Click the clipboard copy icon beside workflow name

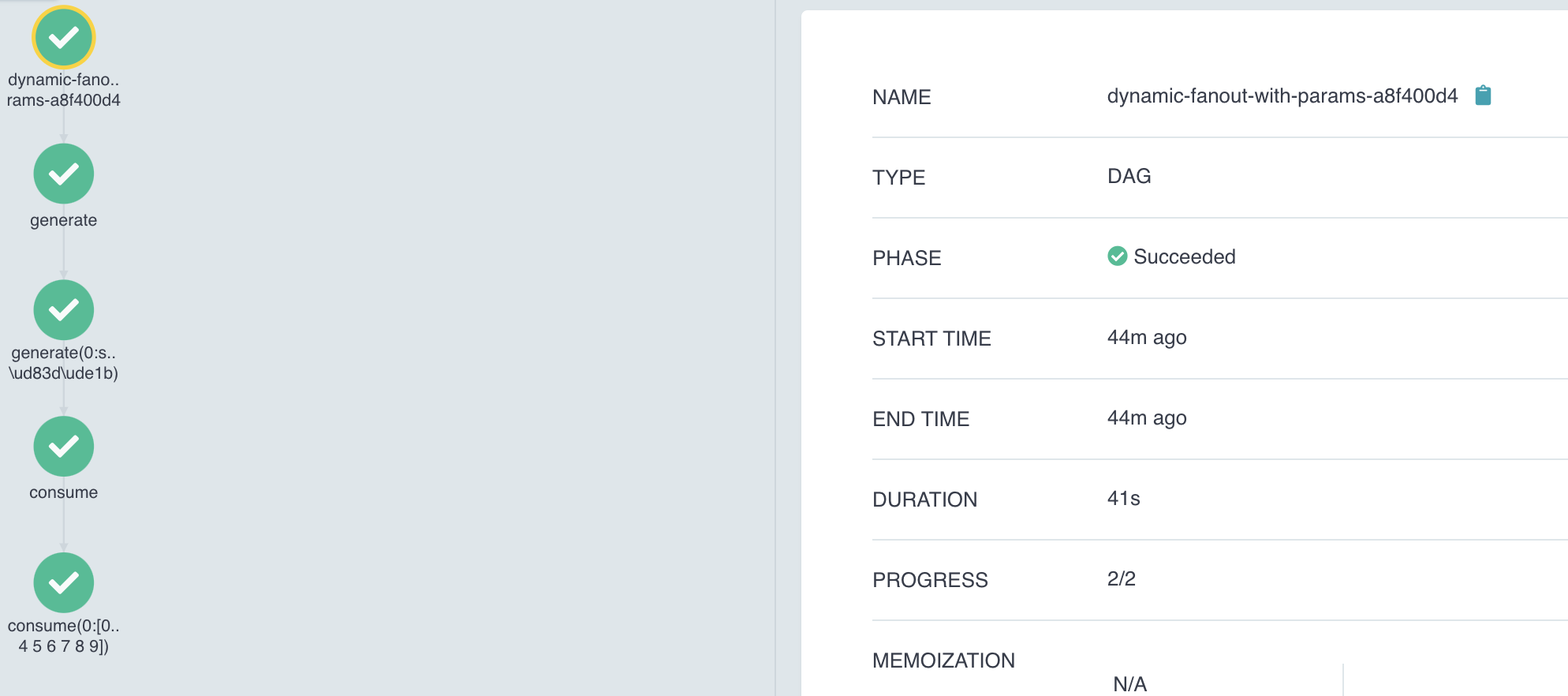pos(1483,95)
